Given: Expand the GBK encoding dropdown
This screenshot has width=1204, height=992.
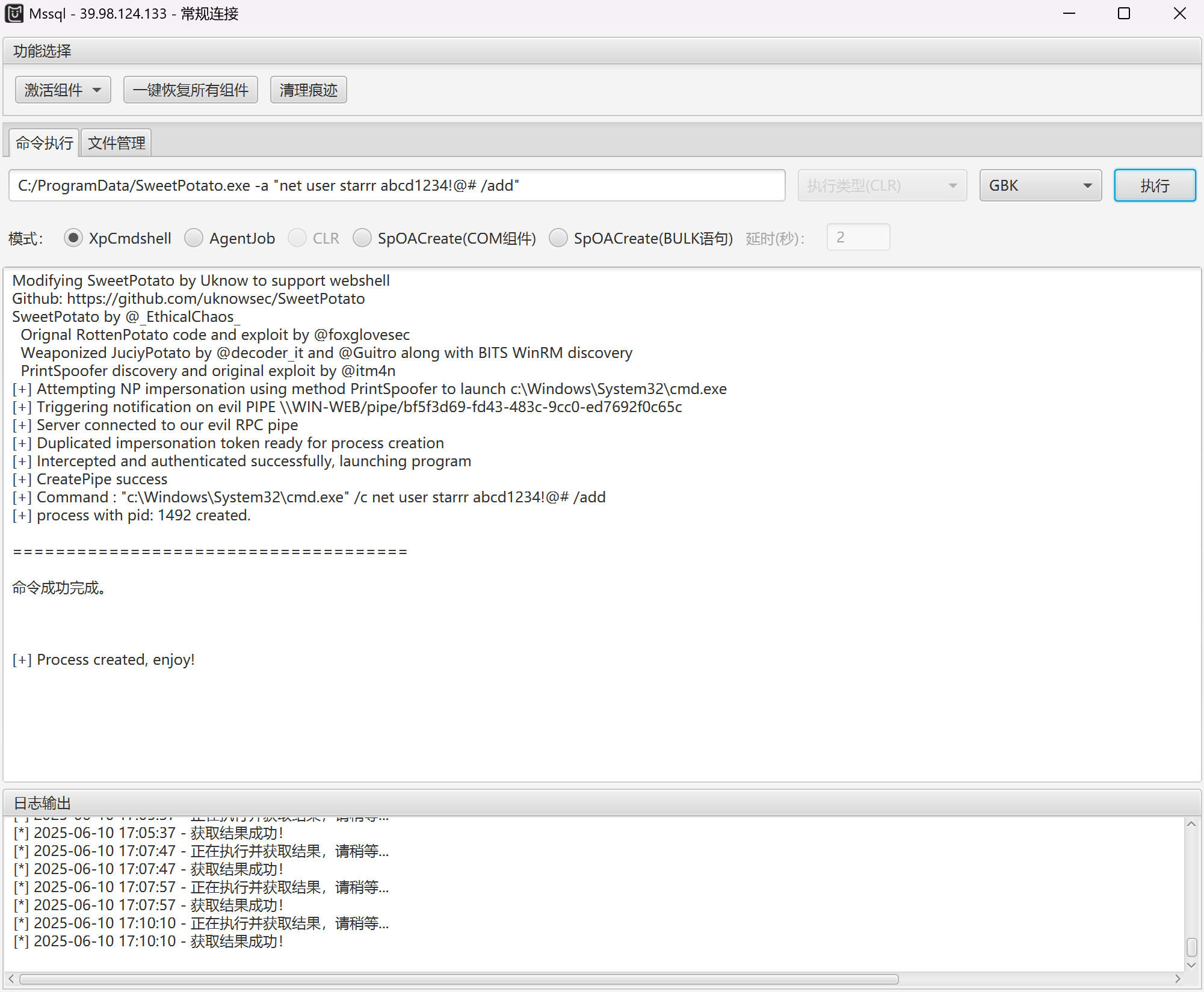Looking at the screenshot, I should click(1040, 185).
